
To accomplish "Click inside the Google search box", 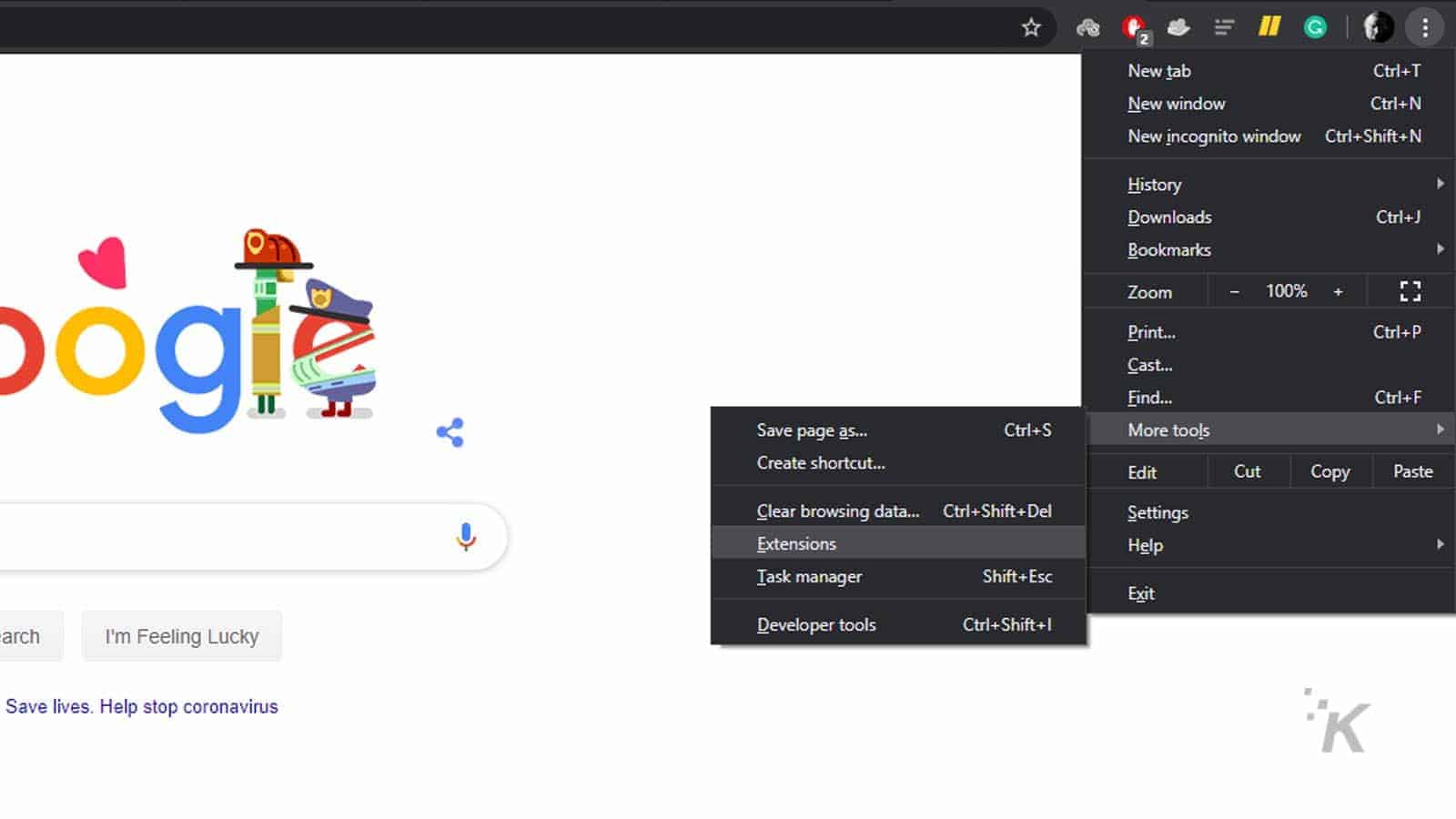I will [x=253, y=537].
